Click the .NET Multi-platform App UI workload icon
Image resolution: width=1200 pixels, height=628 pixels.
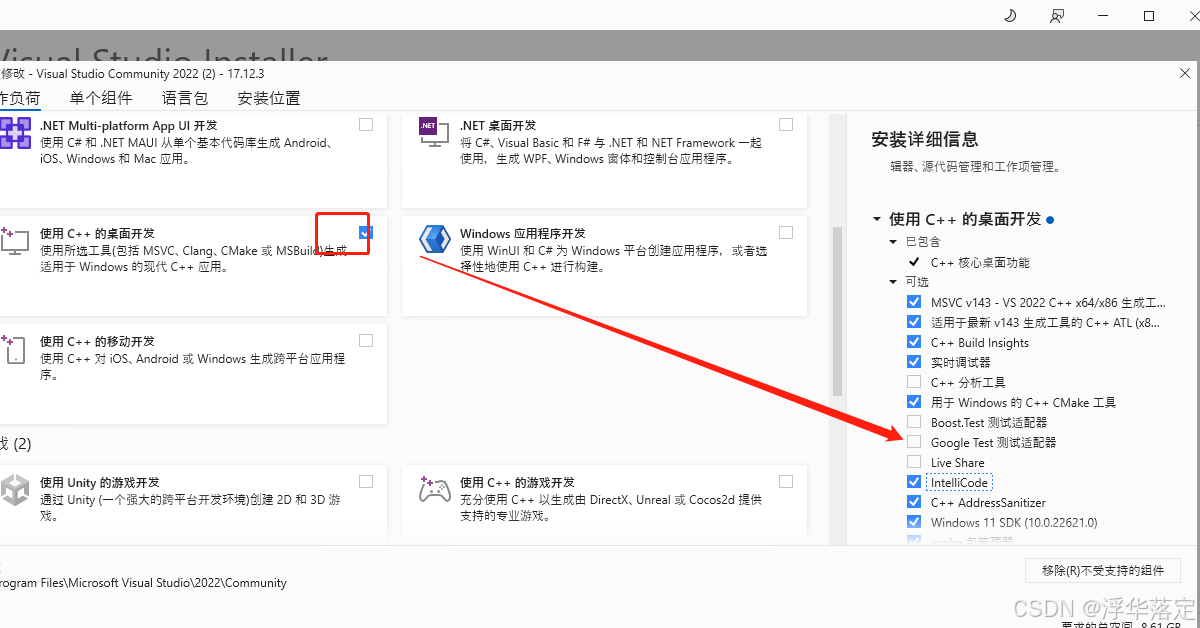pos(14,134)
